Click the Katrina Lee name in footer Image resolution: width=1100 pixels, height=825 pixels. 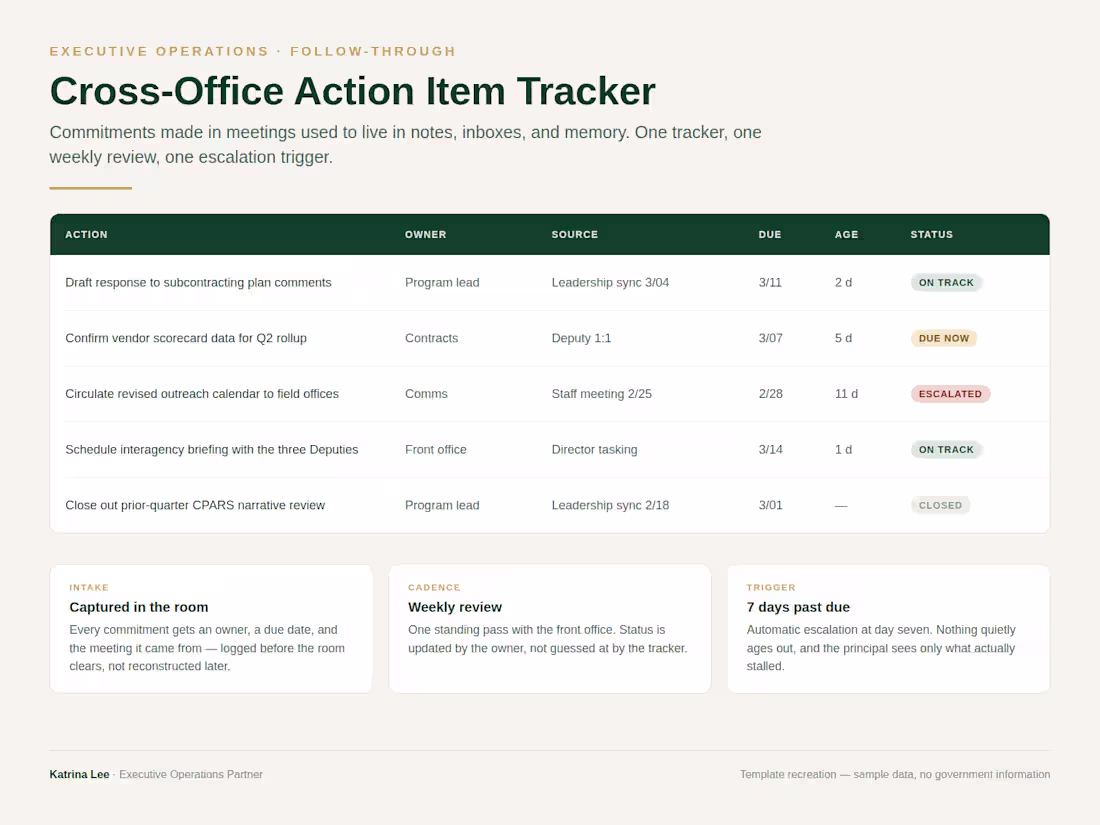[x=79, y=774]
